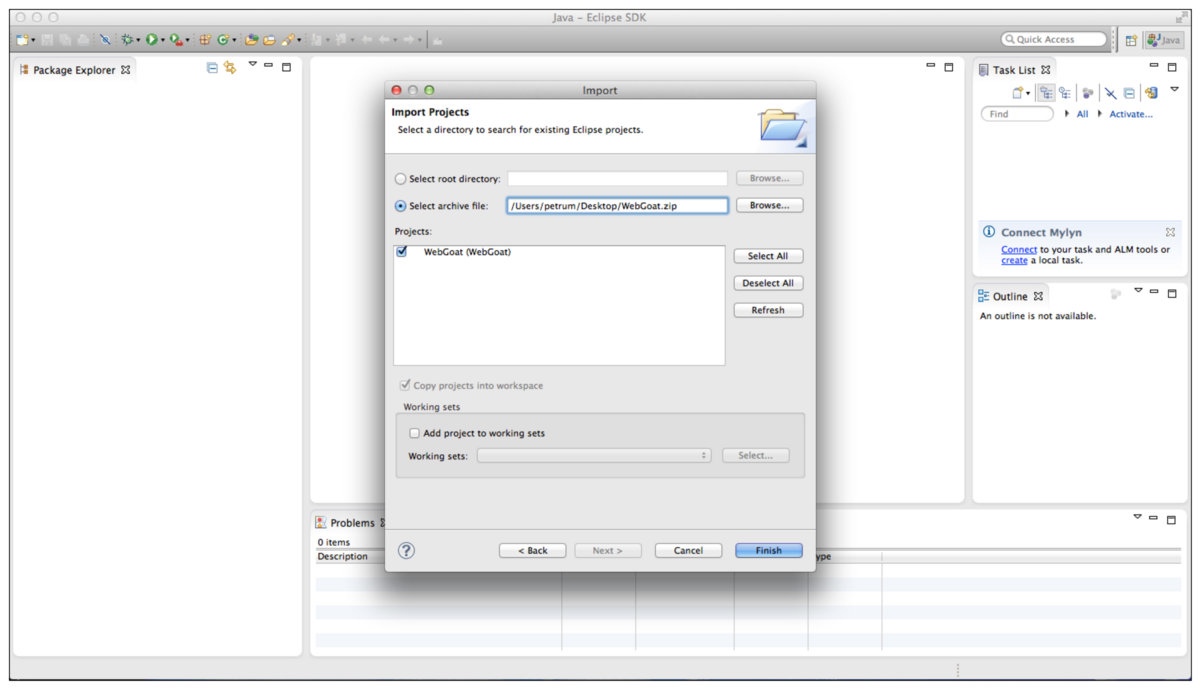Click the Search flashlight toolbar icon
The width and height of the screenshot is (1200, 689).
[x=287, y=40]
